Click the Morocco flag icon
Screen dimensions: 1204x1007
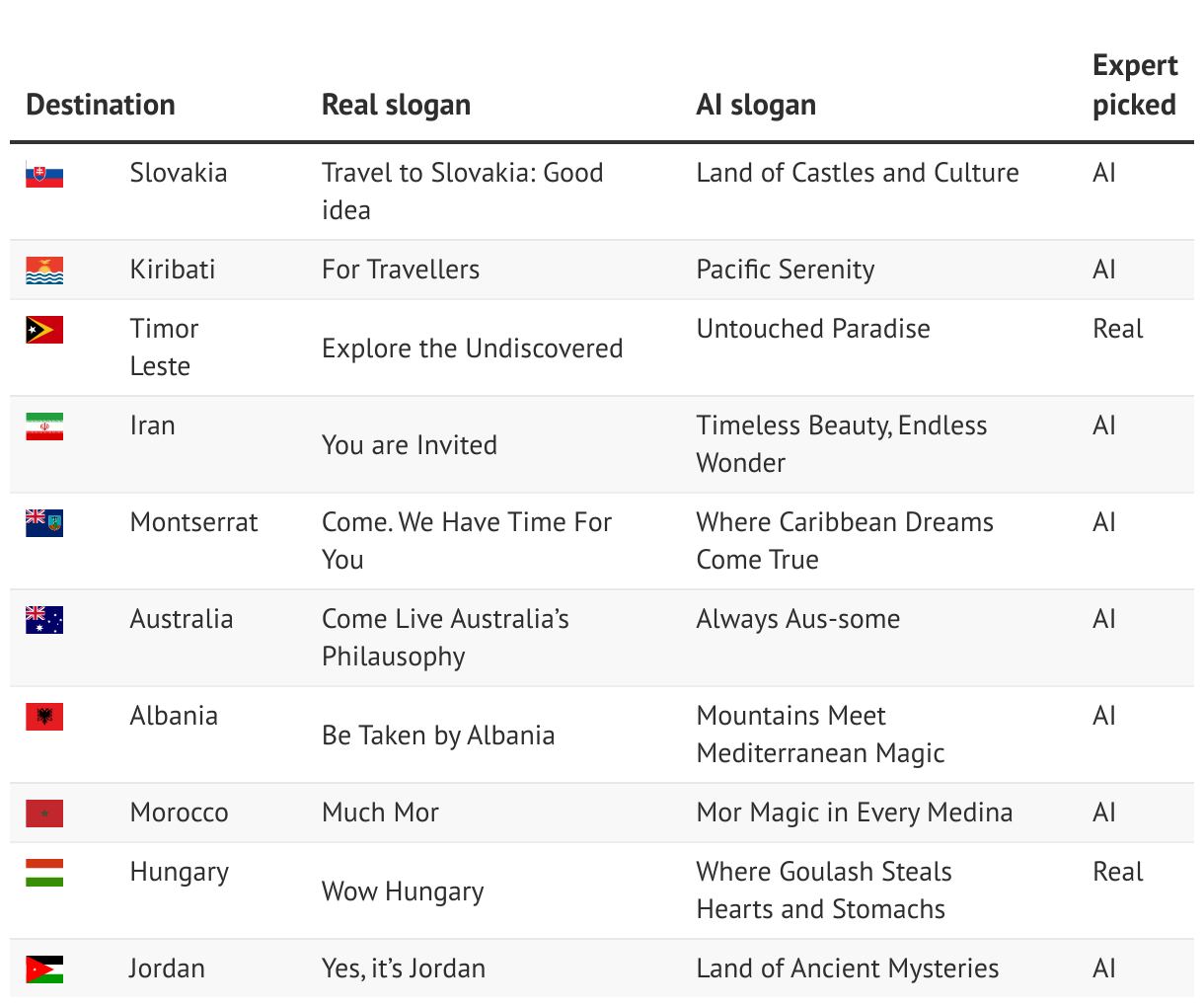coord(44,813)
